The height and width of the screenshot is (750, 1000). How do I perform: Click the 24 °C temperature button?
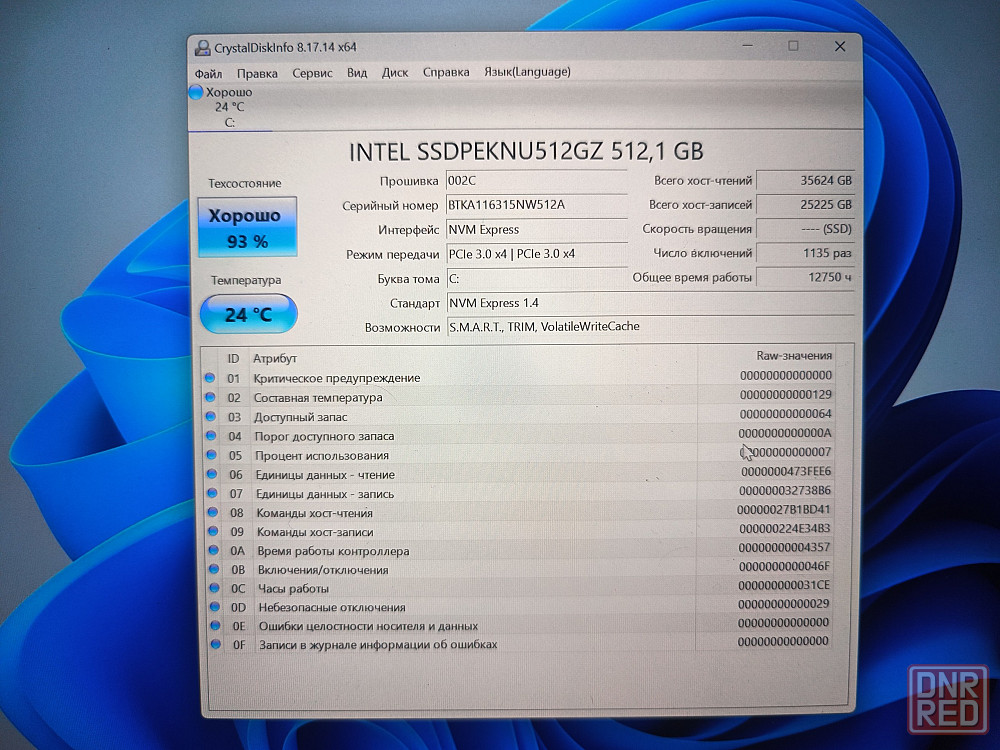point(248,314)
